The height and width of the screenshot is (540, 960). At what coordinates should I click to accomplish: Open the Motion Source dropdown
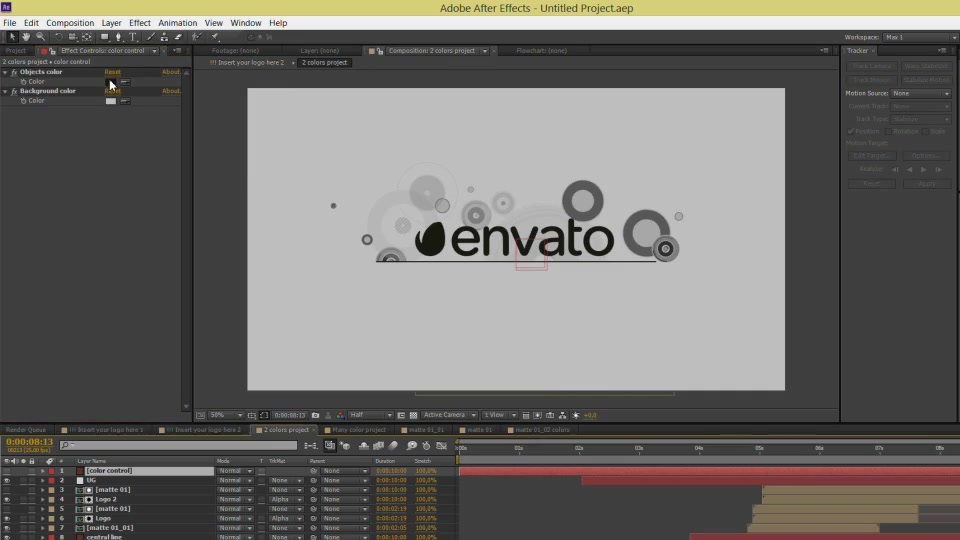tap(920, 94)
